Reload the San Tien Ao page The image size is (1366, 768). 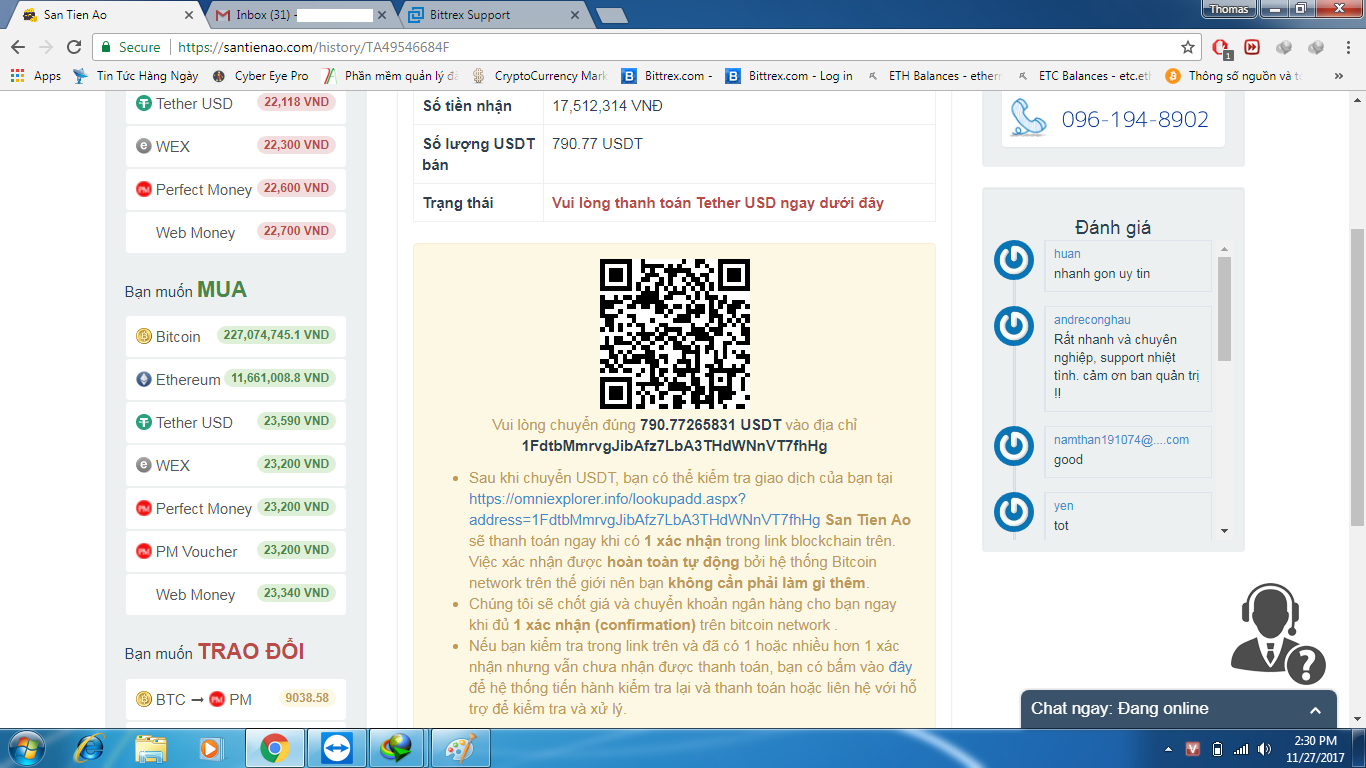coord(73,47)
